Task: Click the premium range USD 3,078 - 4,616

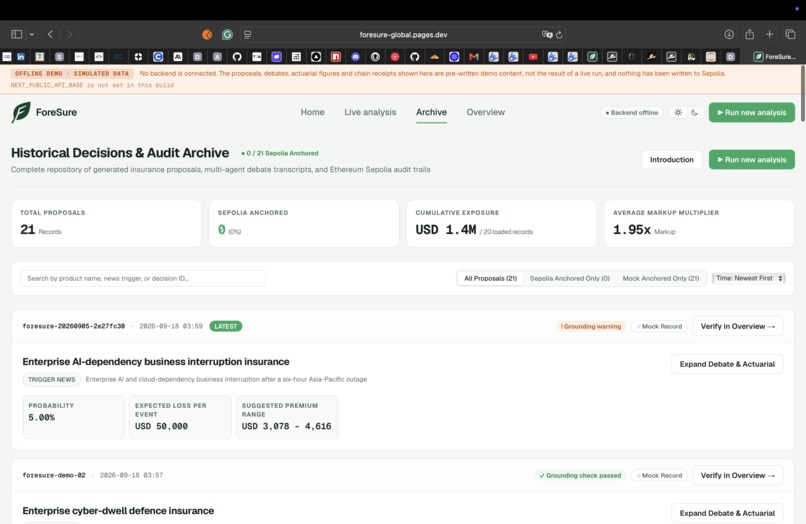Action: click(286, 426)
